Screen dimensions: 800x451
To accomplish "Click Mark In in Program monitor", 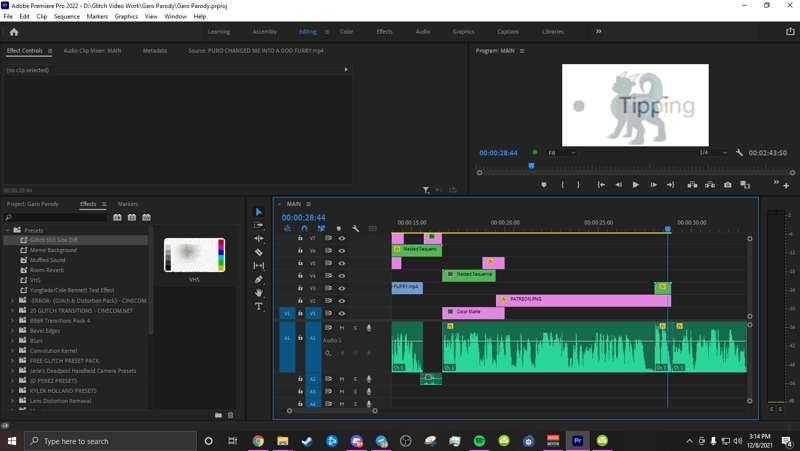I will [563, 185].
